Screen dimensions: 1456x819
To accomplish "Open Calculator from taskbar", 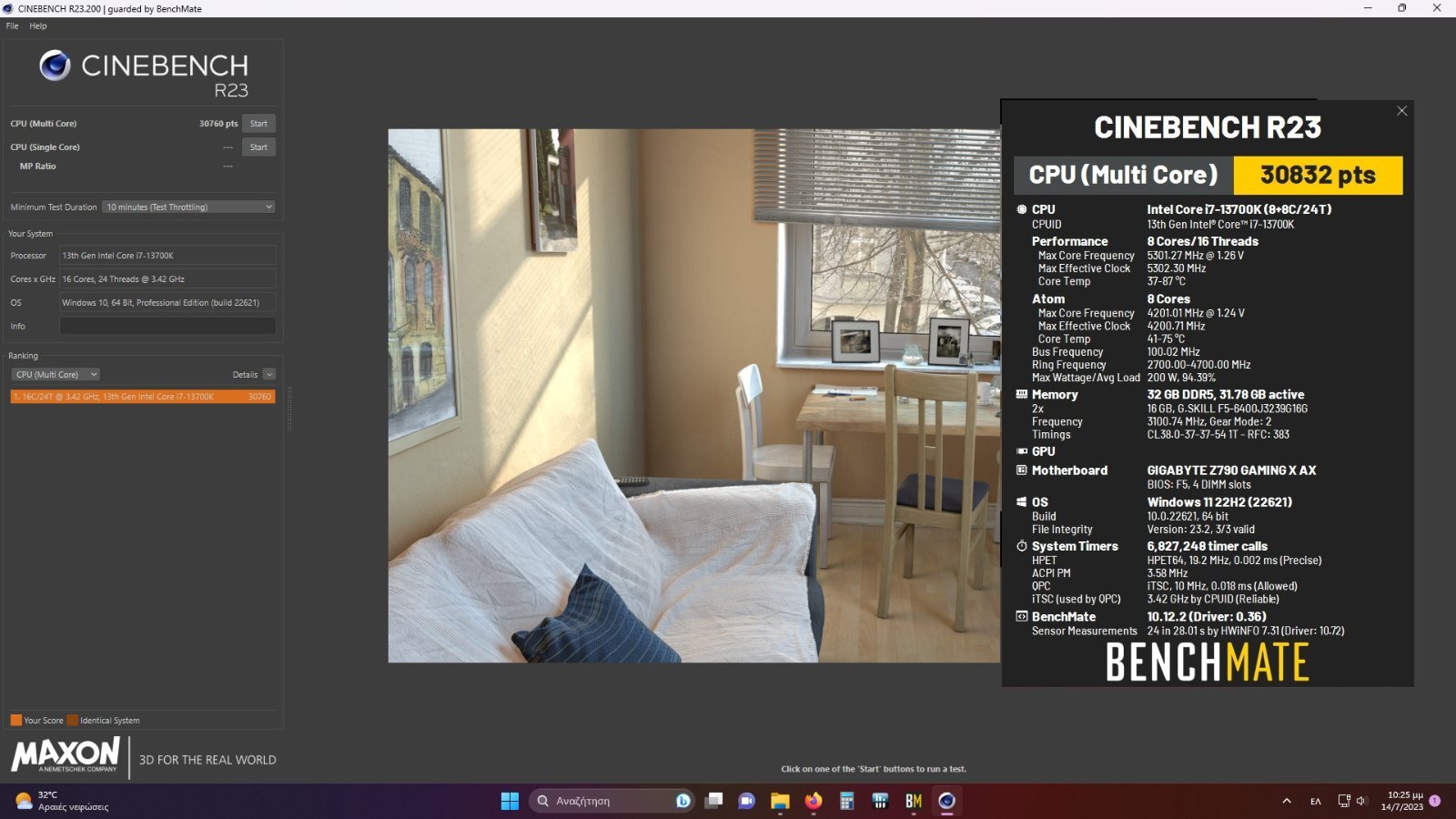I will (846, 801).
